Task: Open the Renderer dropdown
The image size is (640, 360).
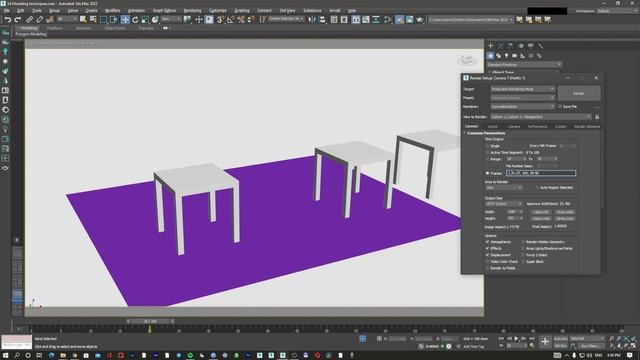Action: point(522,107)
